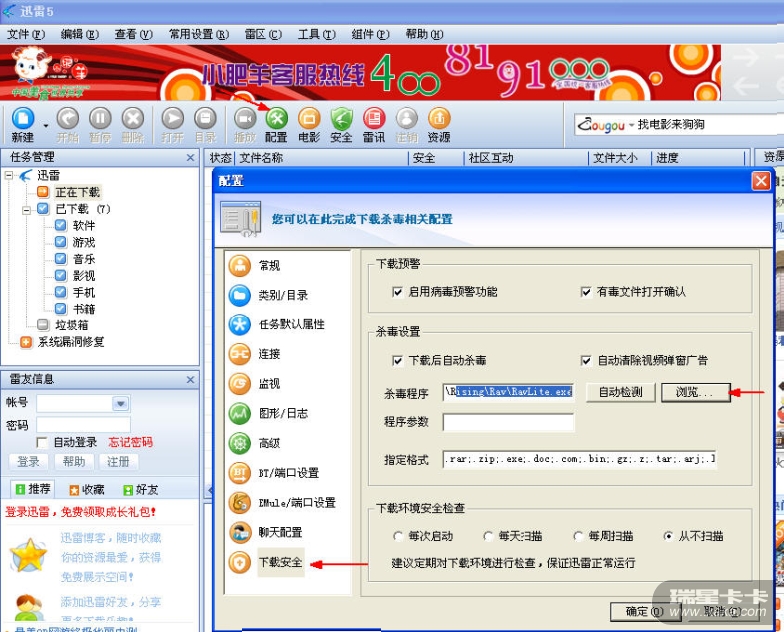Open the 帮助 menu
784x632 pixels.
pos(424,34)
